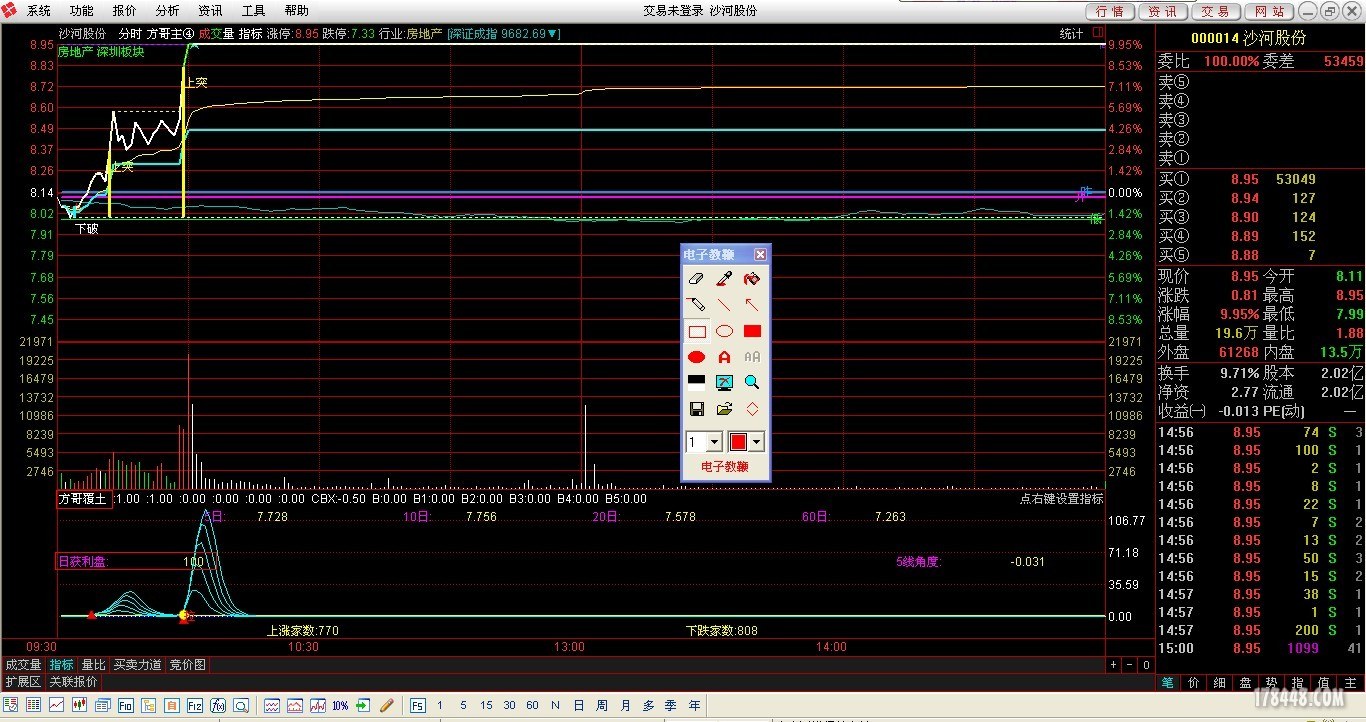The width and height of the screenshot is (1366, 722).
Task: Select the filled red rectangle tool
Action: (752, 331)
